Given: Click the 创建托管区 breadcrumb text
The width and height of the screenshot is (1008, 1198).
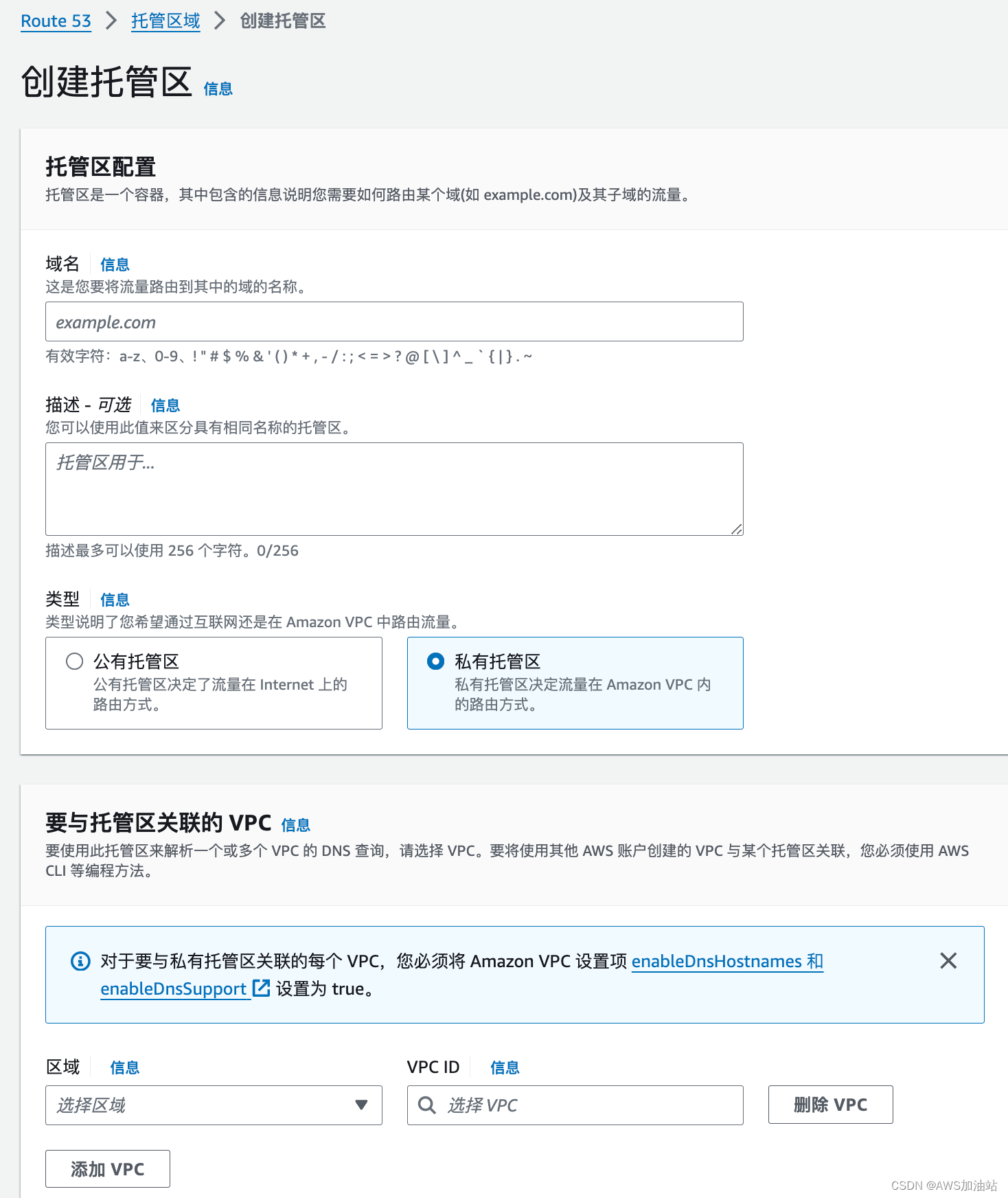Looking at the screenshot, I should pos(283,21).
